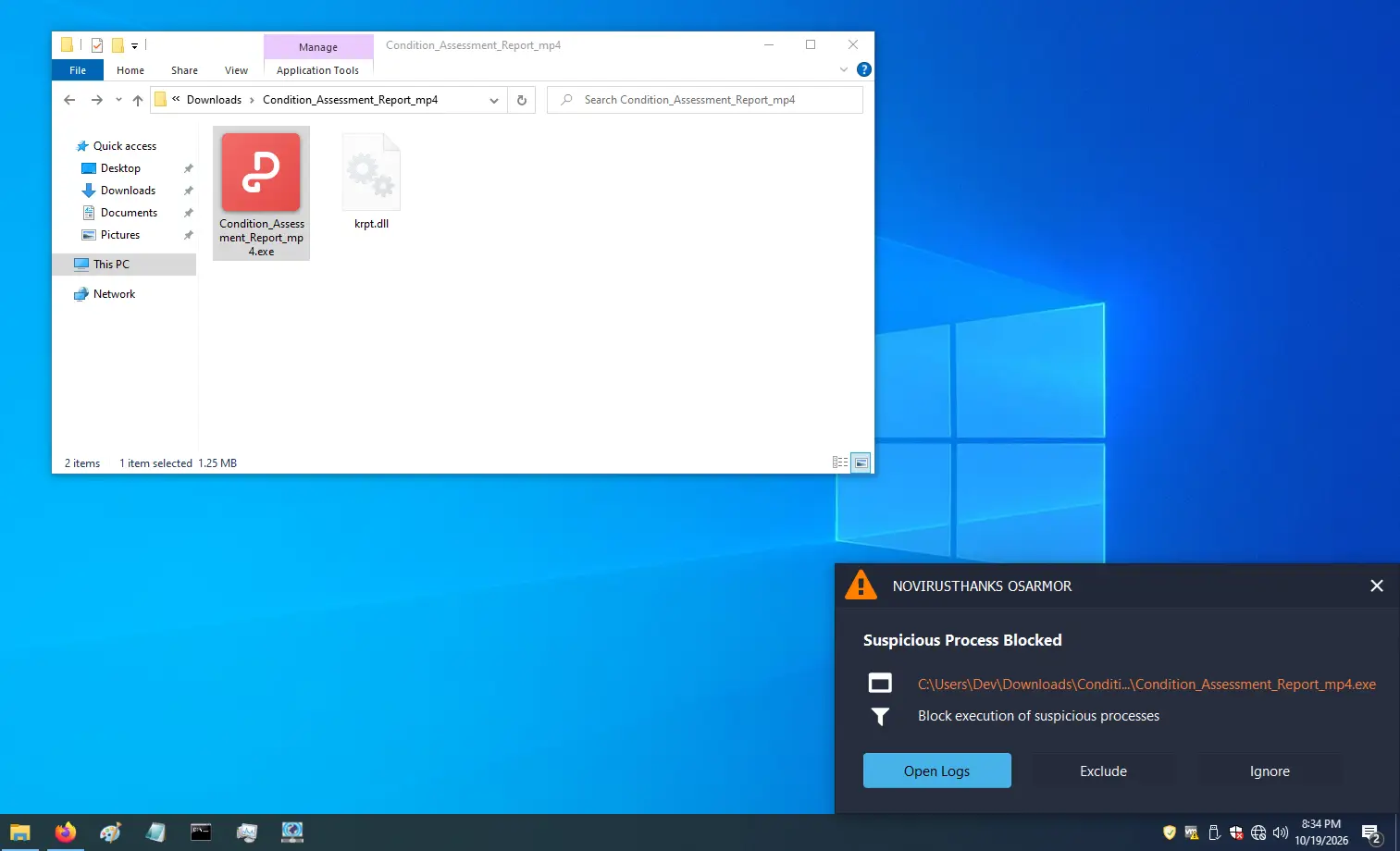Open the File menu tab
Viewport: 1400px width, 851px height.
[78, 70]
